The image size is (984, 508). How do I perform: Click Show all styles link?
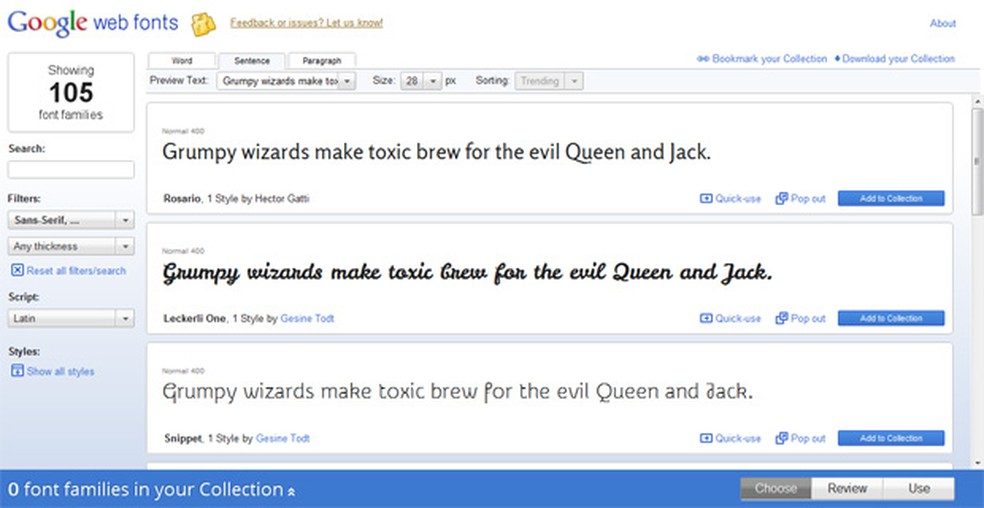[x=60, y=371]
